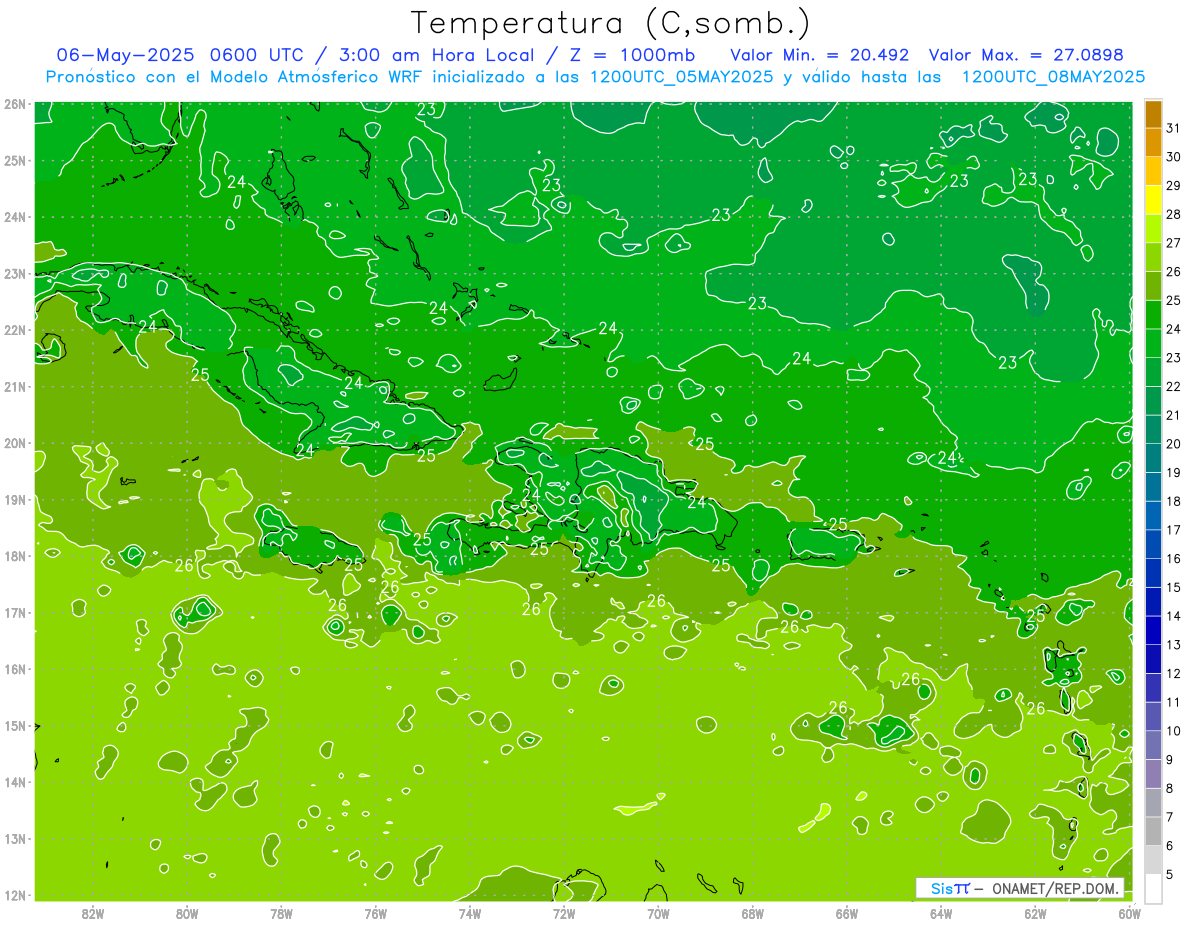This screenshot has width=1200, height=927.
Task: Click the color bar value "17"
Action: tap(1173, 529)
